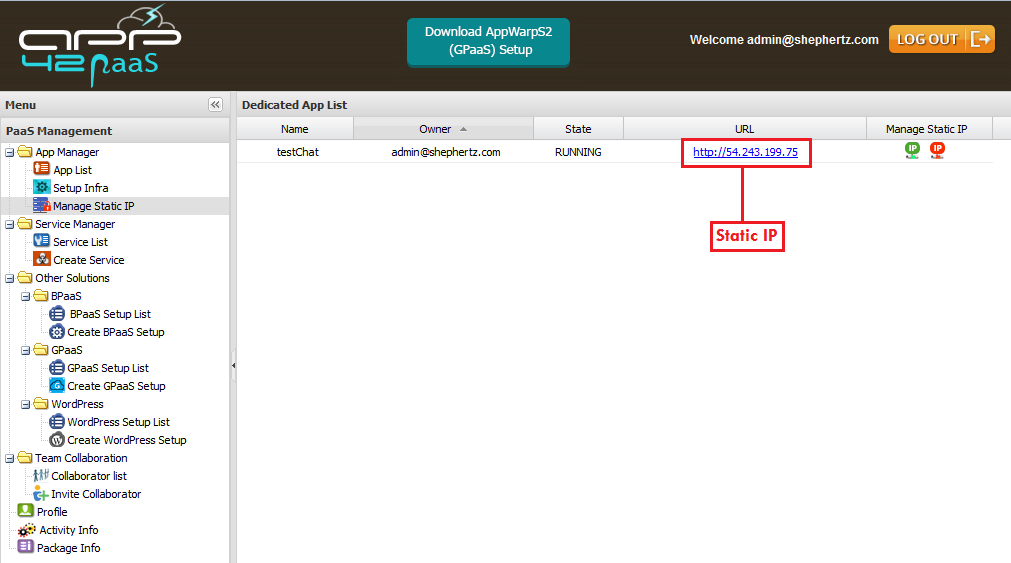Viewport: 1011px width, 563px height.
Task: Open Invite Collaborator menu item
Action: click(x=96, y=495)
